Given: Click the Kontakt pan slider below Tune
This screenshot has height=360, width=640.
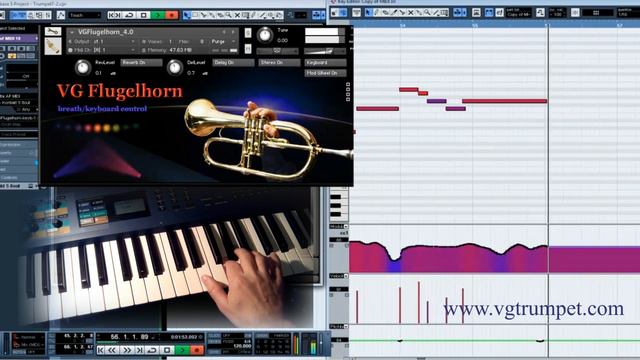Looking at the screenshot, I should 277,51.
